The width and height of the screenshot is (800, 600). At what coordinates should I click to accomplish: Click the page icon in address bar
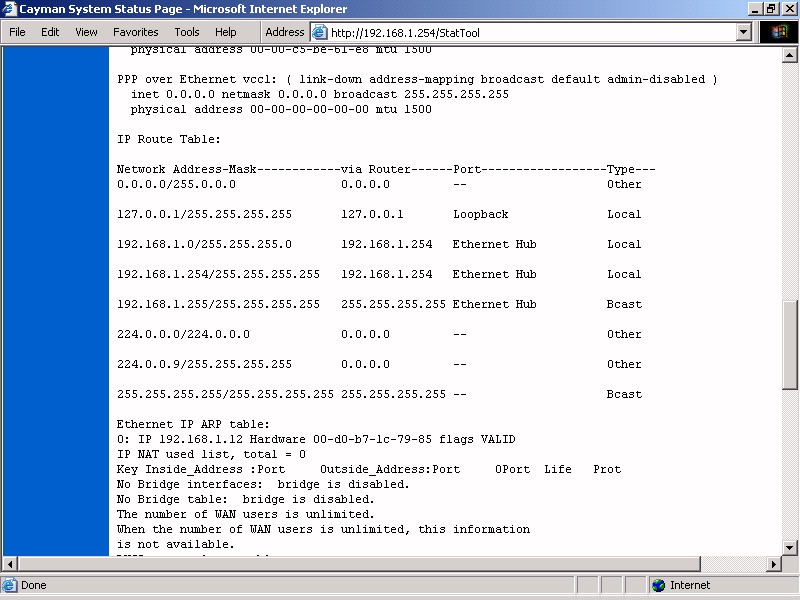tap(319, 33)
